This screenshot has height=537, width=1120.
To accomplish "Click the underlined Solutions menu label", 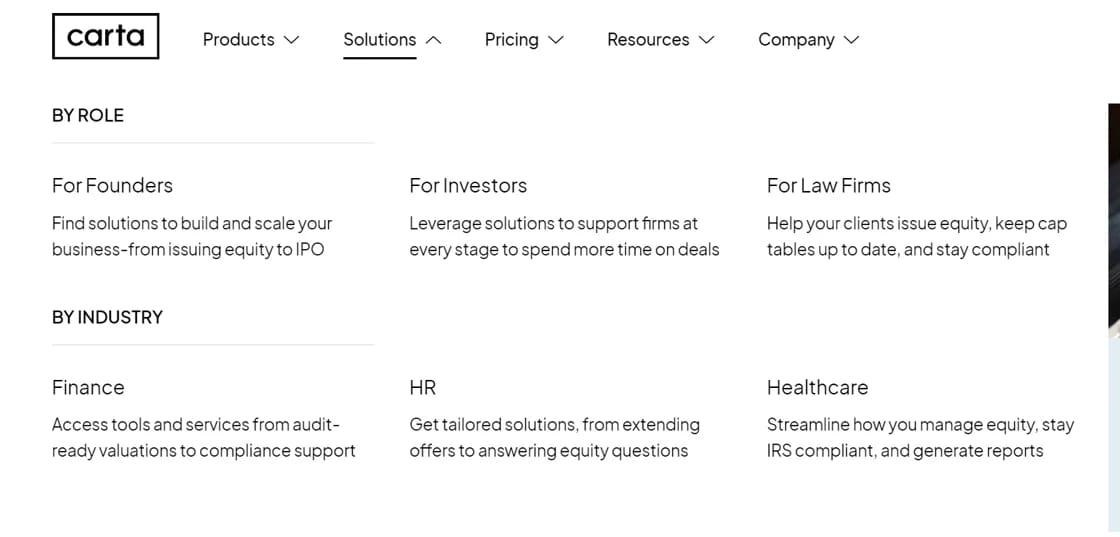I will coord(379,40).
